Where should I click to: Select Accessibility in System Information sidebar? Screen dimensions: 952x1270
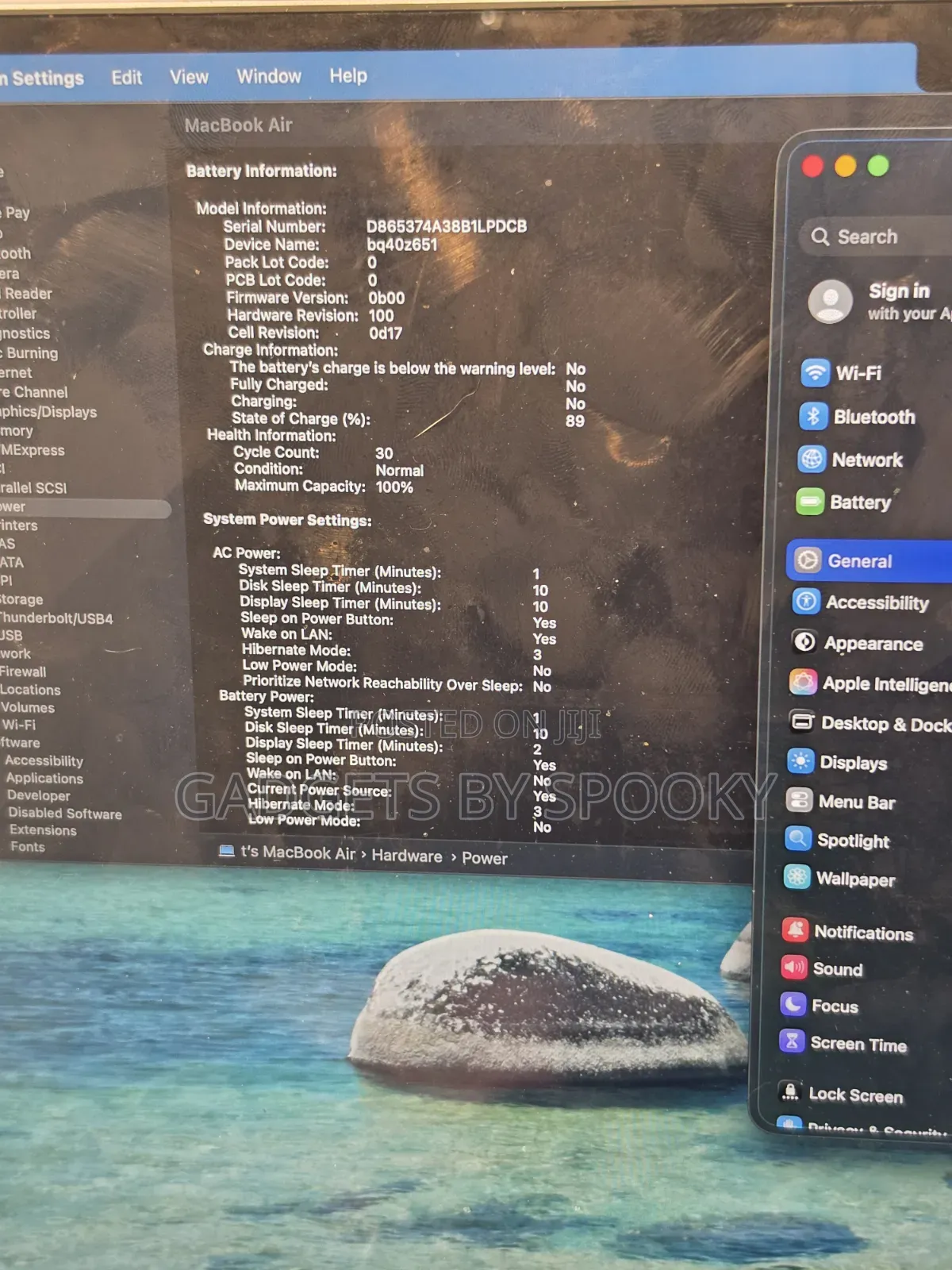click(x=44, y=761)
